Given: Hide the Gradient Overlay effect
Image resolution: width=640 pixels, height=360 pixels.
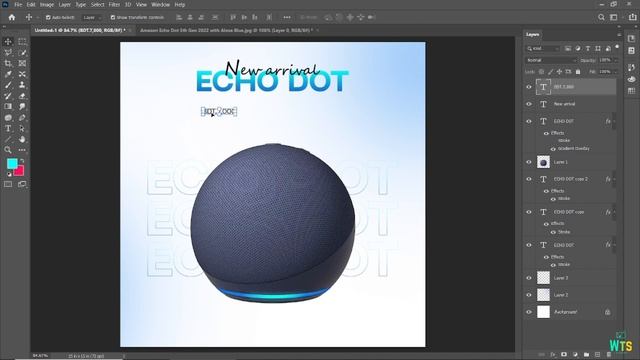Looking at the screenshot, I should coord(553,149).
